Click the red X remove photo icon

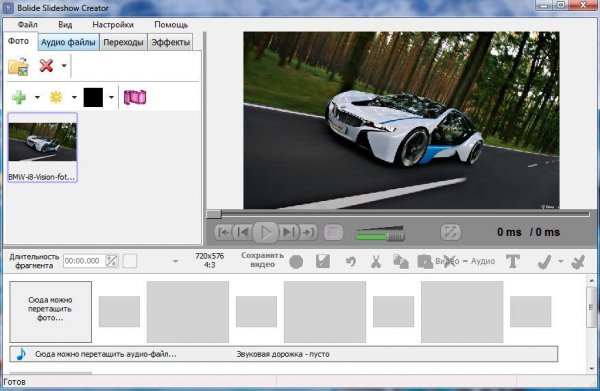pos(46,66)
